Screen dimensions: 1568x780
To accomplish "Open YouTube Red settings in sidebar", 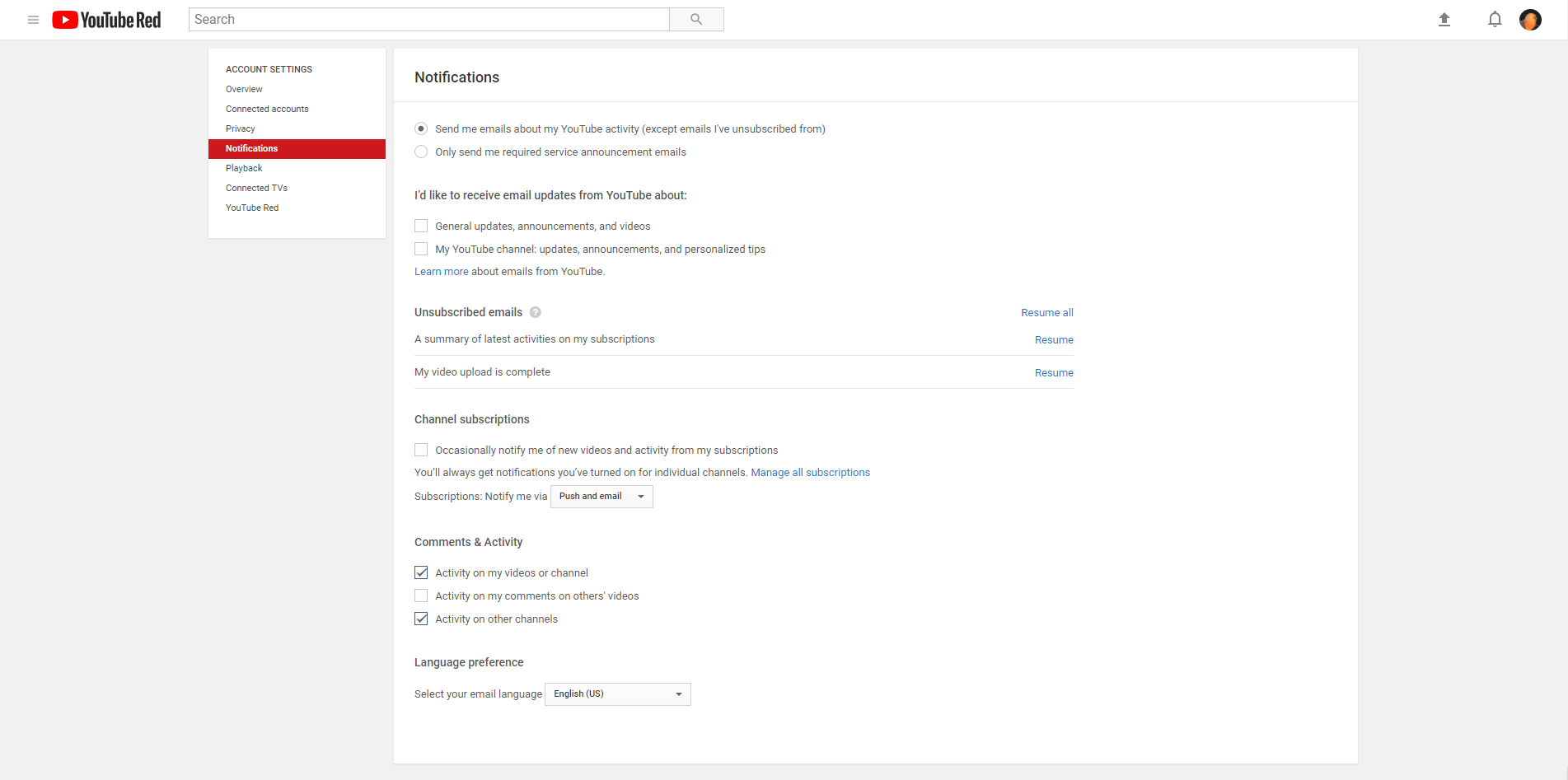I will (x=252, y=208).
